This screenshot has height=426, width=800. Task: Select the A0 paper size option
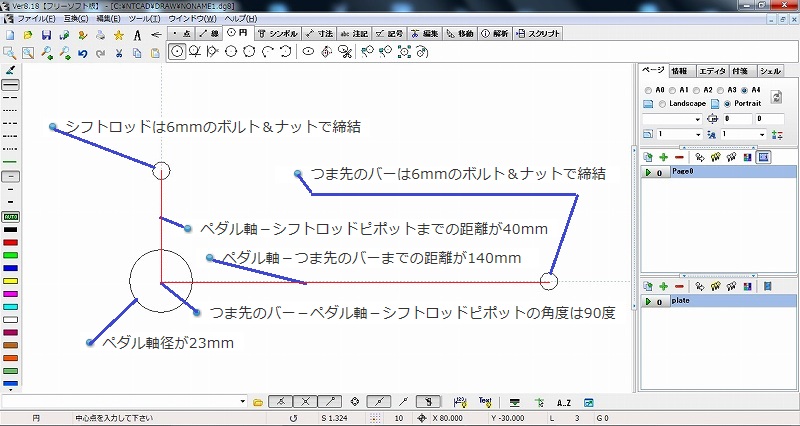coord(647,89)
